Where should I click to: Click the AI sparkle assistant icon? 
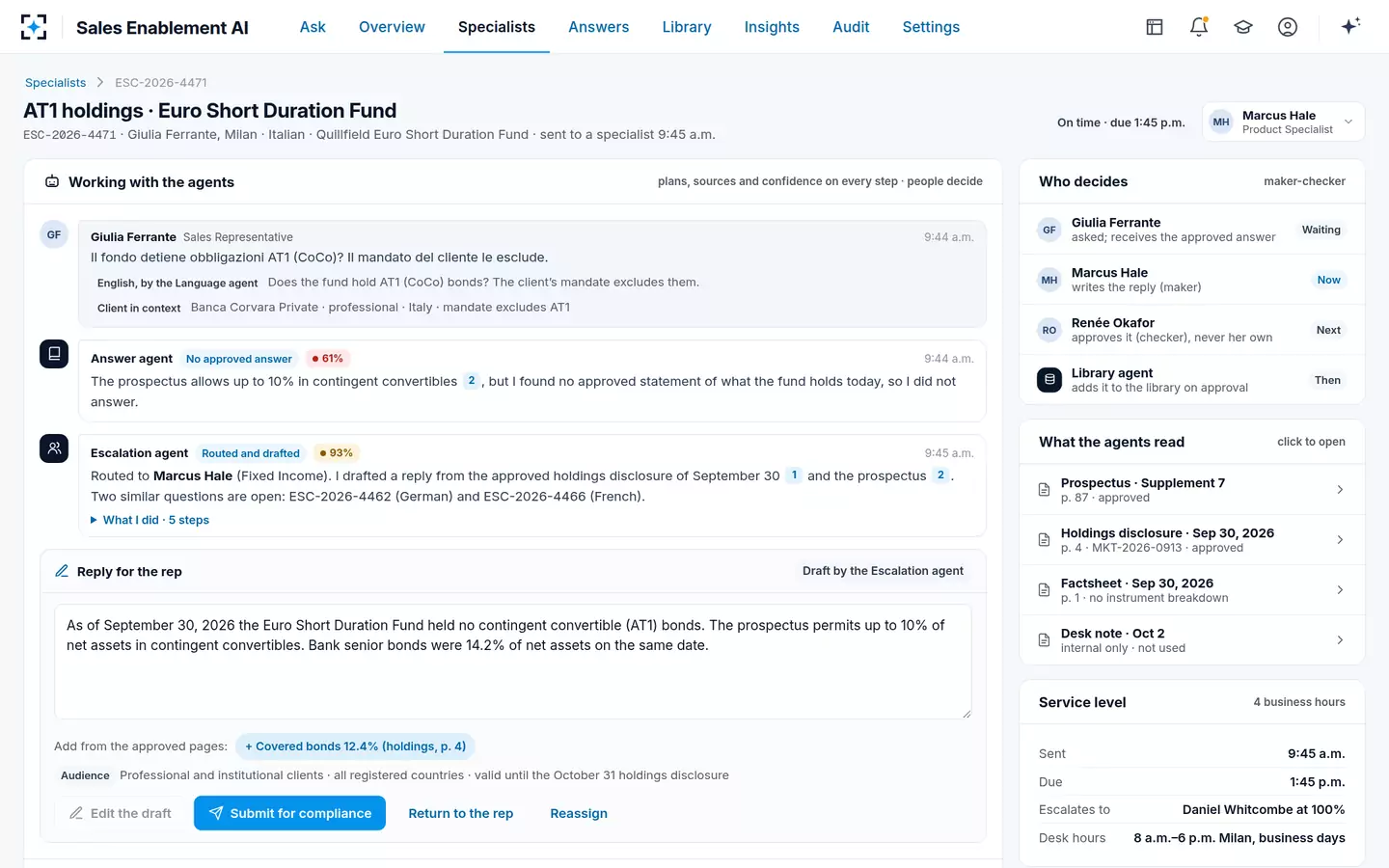pos(1350,26)
